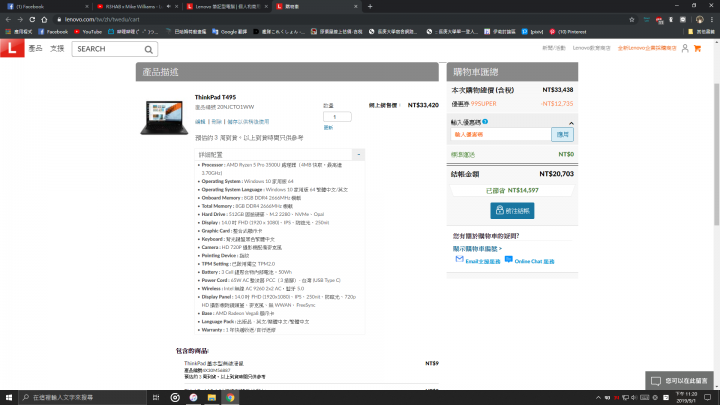The width and height of the screenshot is (720, 405).
Task: Open the Facebook bookmark
Action: tap(53, 32)
